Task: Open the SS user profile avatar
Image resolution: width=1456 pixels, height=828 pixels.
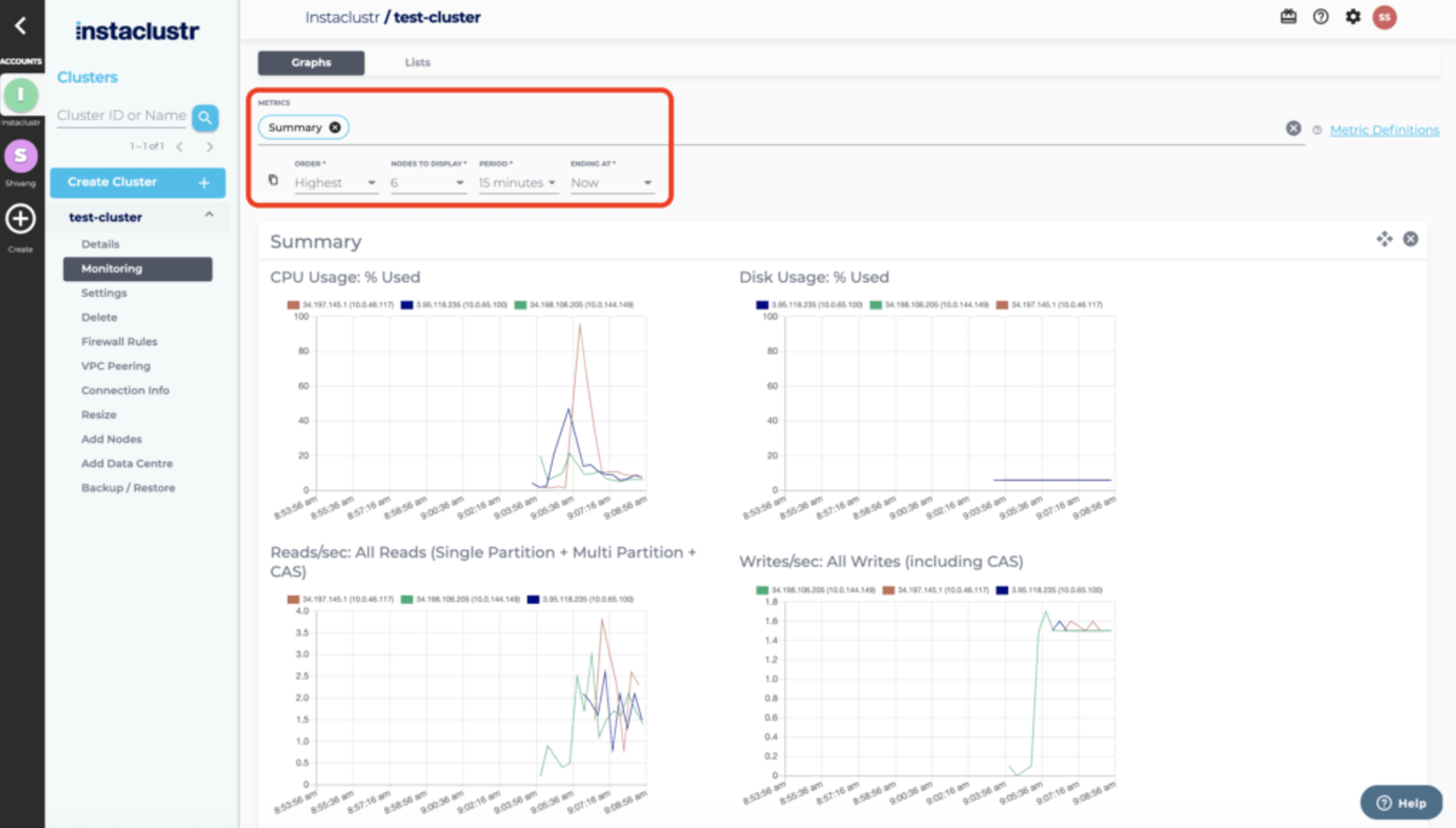Action: point(1385,17)
